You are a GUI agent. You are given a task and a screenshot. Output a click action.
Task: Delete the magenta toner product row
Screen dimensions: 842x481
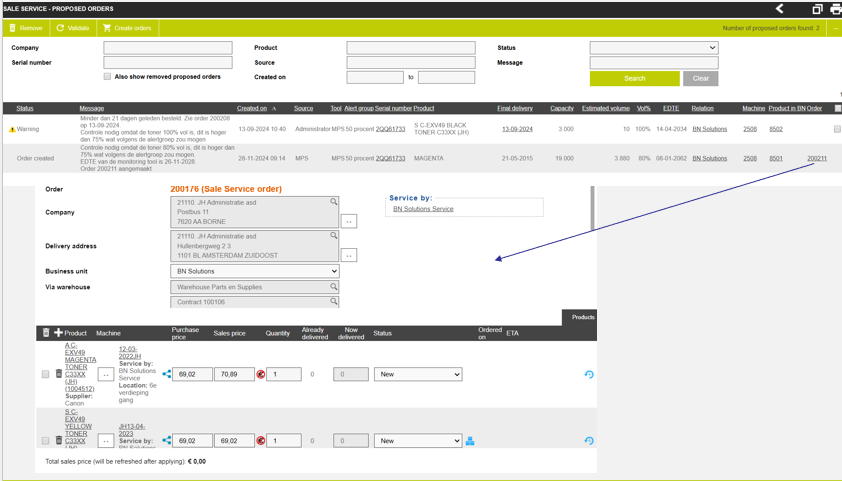coord(59,375)
